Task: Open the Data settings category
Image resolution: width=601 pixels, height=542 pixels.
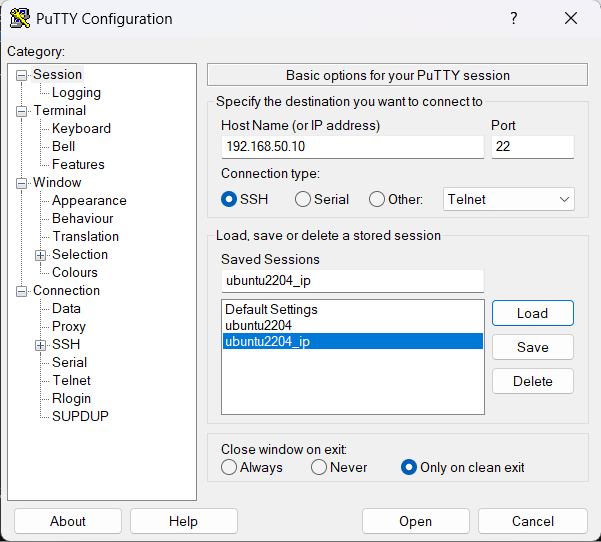Action: tap(66, 309)
